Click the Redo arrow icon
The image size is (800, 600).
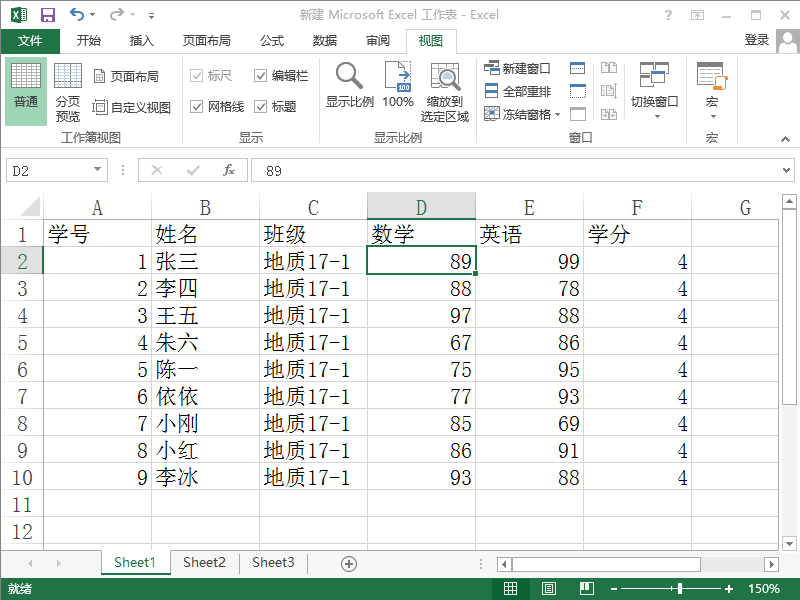[116, 14]
